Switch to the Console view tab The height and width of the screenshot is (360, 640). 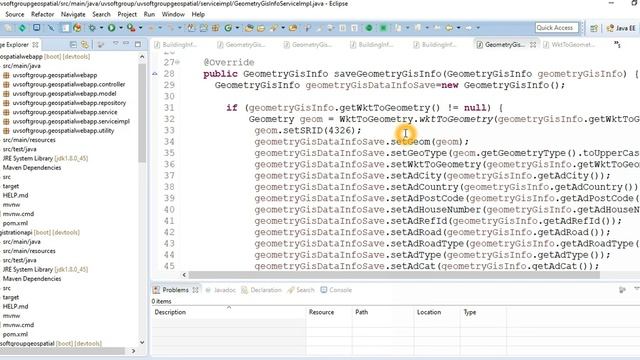(x=336, y=290)
